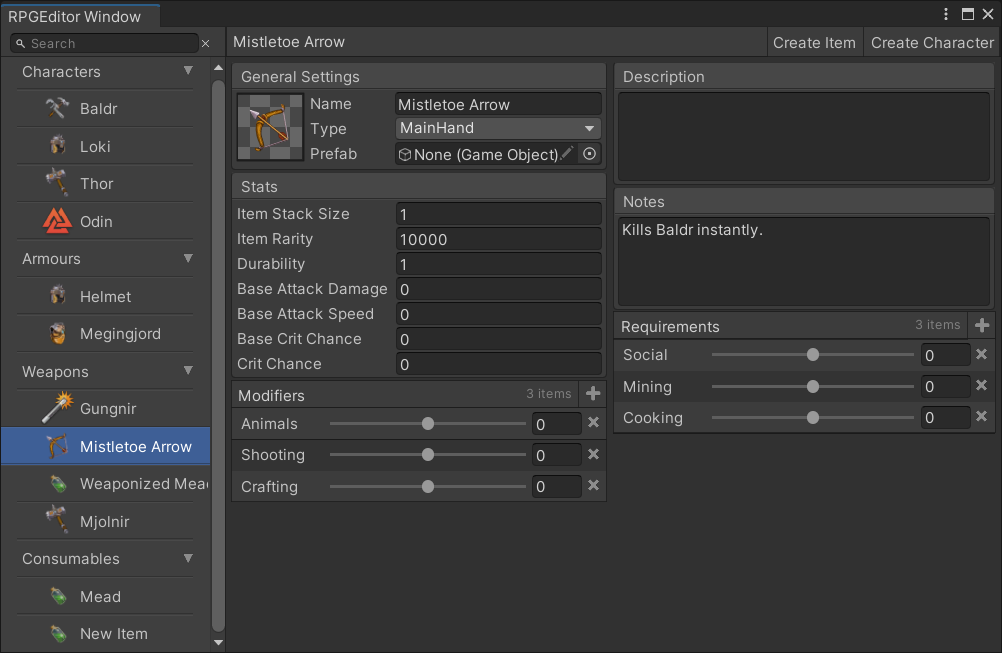Open the Prefab object picker circle
1002x653 pixels.
point(589,154)
